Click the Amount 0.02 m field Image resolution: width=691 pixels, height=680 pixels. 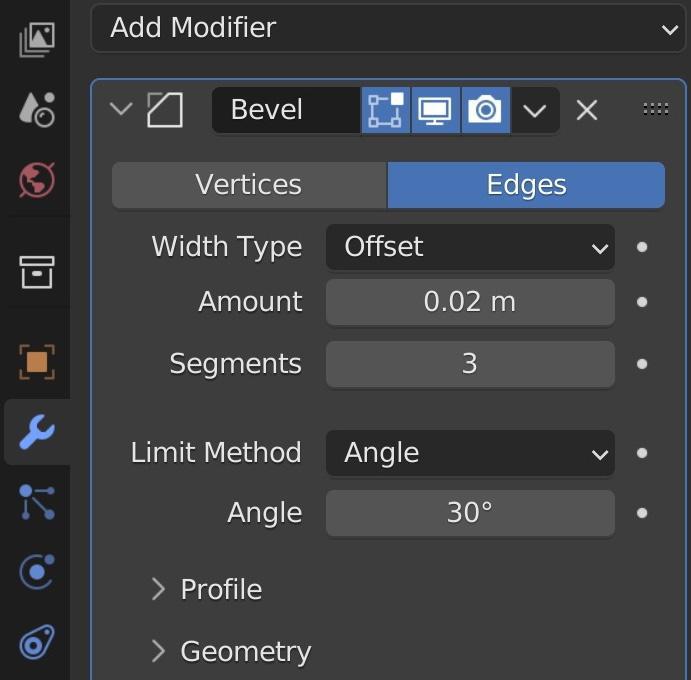(470, 302)
